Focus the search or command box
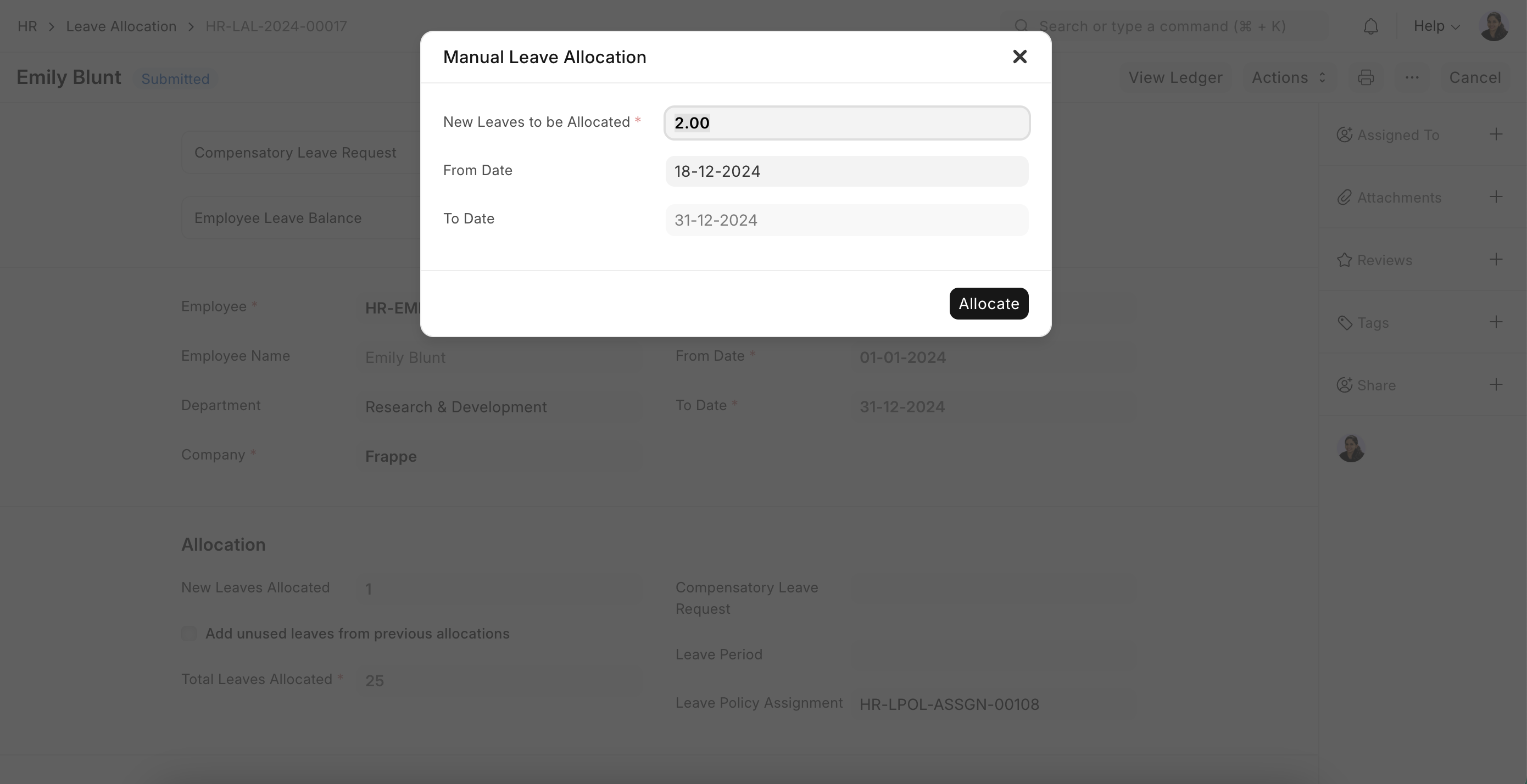The image size is (1527, 784). [x=1164, y=26]
